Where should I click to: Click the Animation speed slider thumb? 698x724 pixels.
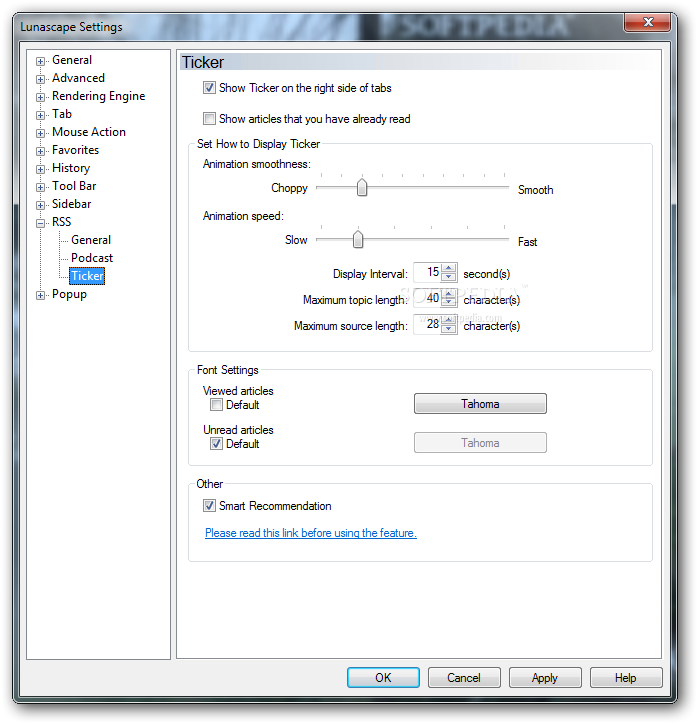click(358, 239)
